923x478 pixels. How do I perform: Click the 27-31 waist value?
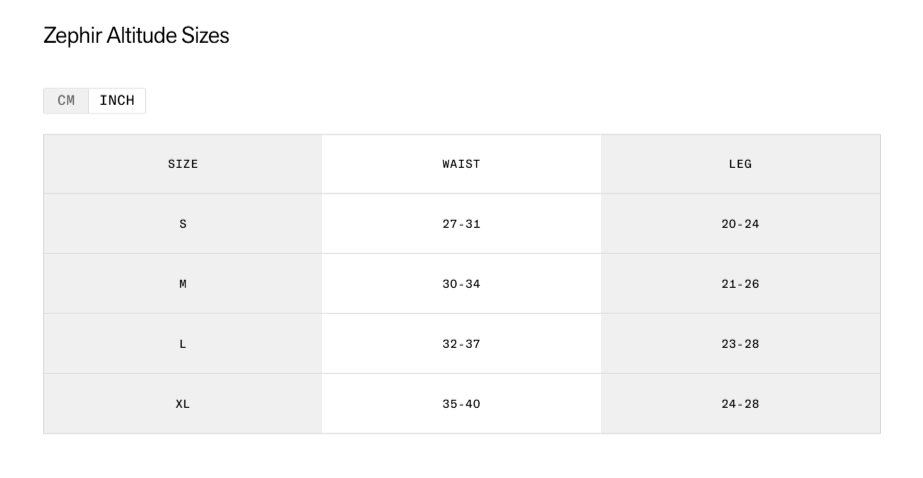click(x=461, y=224)
